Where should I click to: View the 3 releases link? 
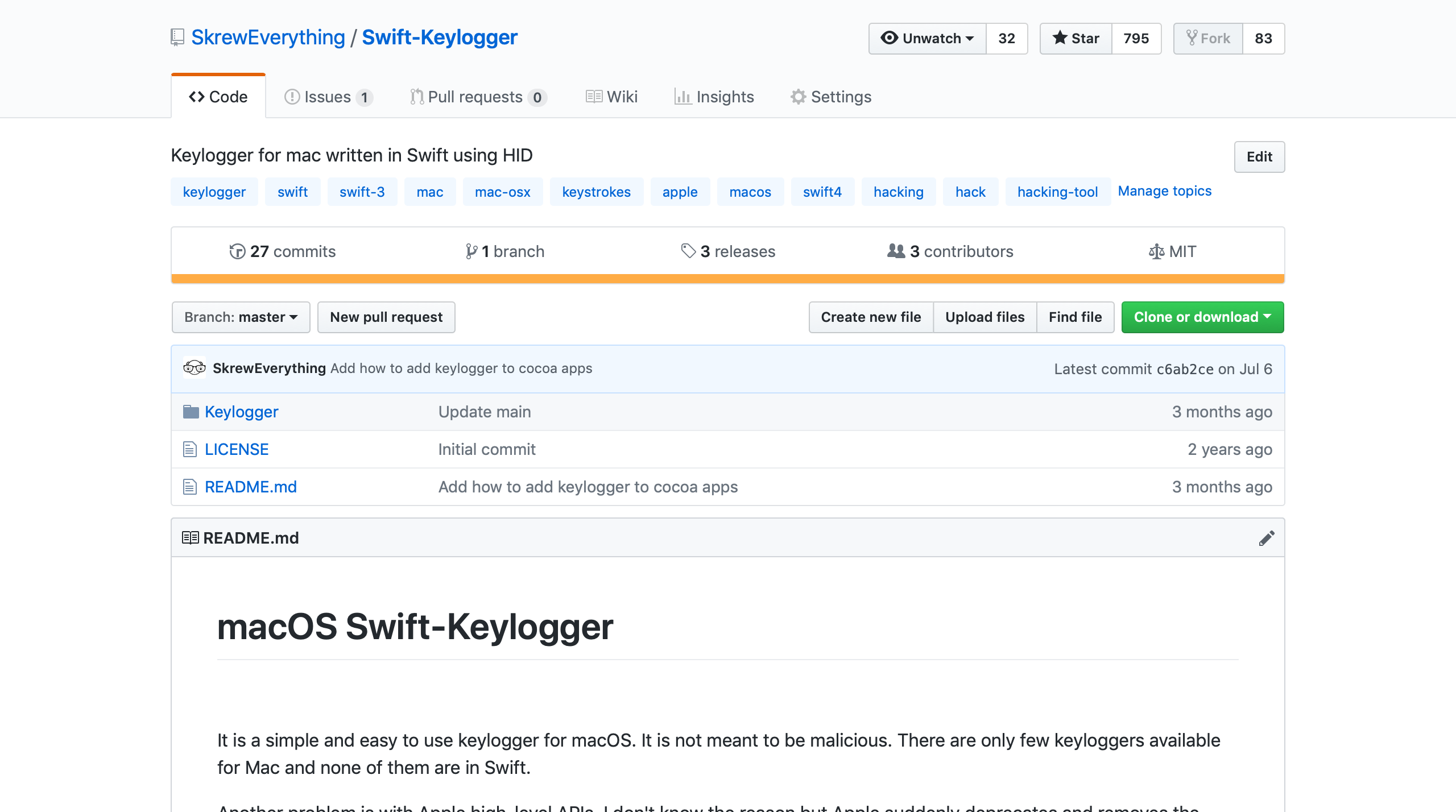(728, 251)
